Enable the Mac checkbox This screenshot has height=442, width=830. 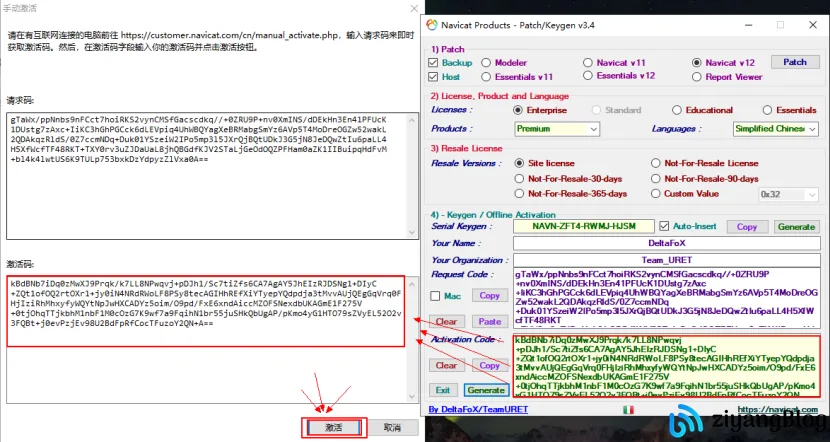(435, 296)
